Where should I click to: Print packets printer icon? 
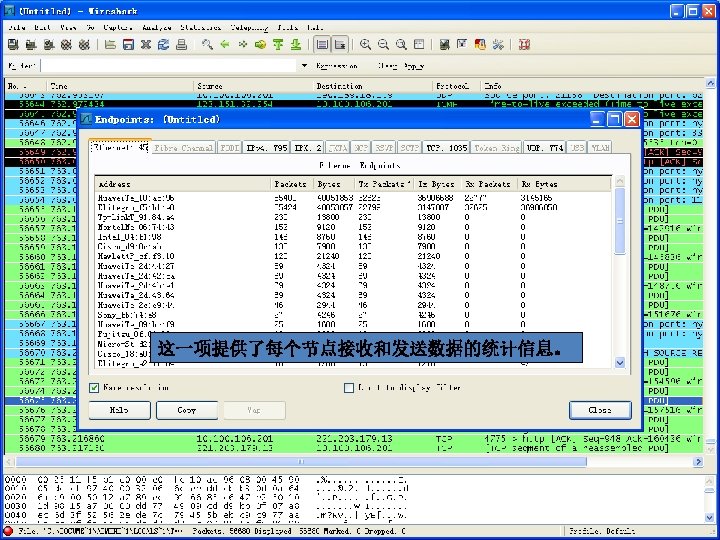(x=181, y=45)
